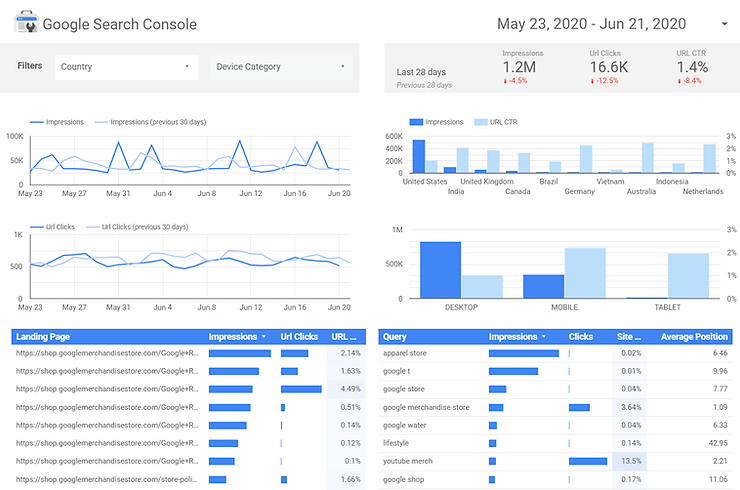Click the -12.5% Url Clicks change indicator
Viewport: 740px width, 490px height.
[604, 81]
